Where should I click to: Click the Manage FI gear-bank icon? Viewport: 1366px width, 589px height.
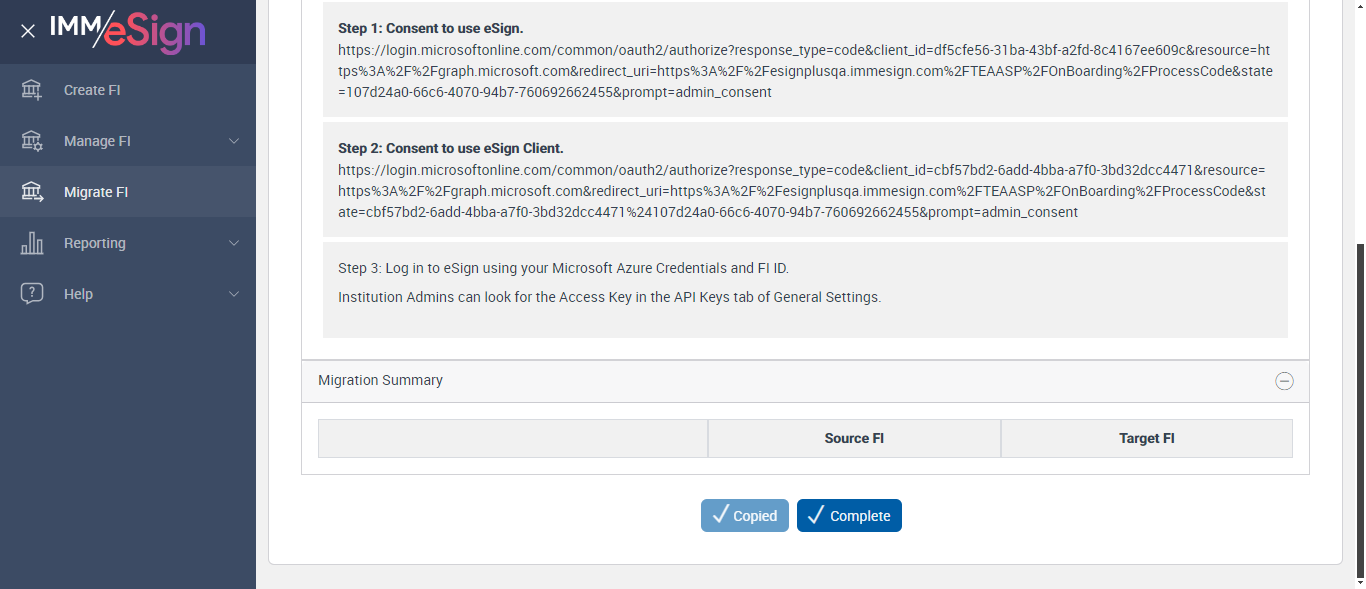(x=32, y=141)
